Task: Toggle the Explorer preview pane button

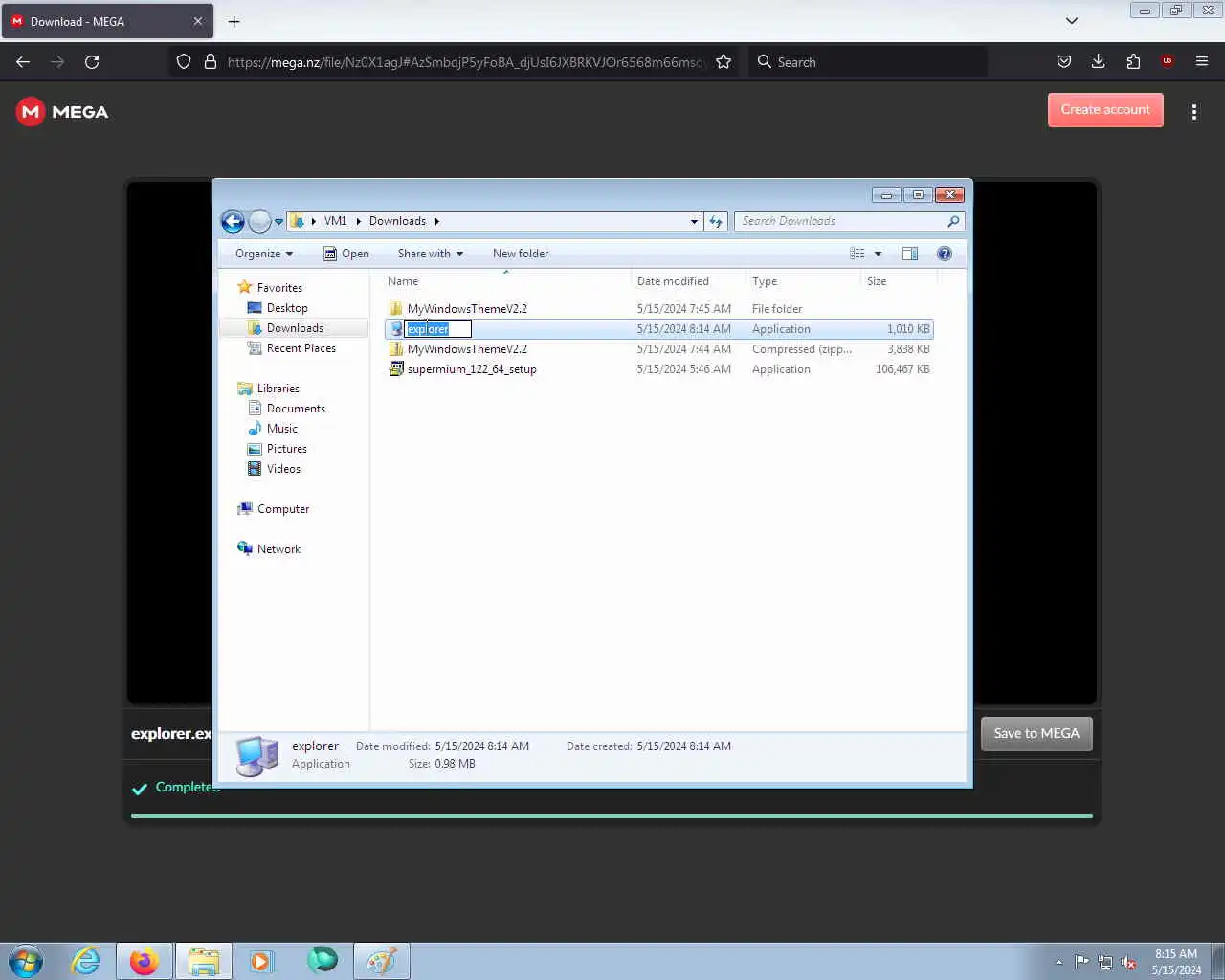Action: click(x=910, y=254)
